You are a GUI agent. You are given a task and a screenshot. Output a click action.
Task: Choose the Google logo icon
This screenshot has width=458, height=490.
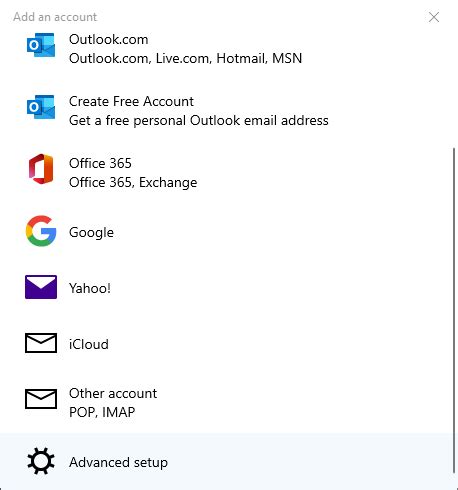(x=41, y=231)
